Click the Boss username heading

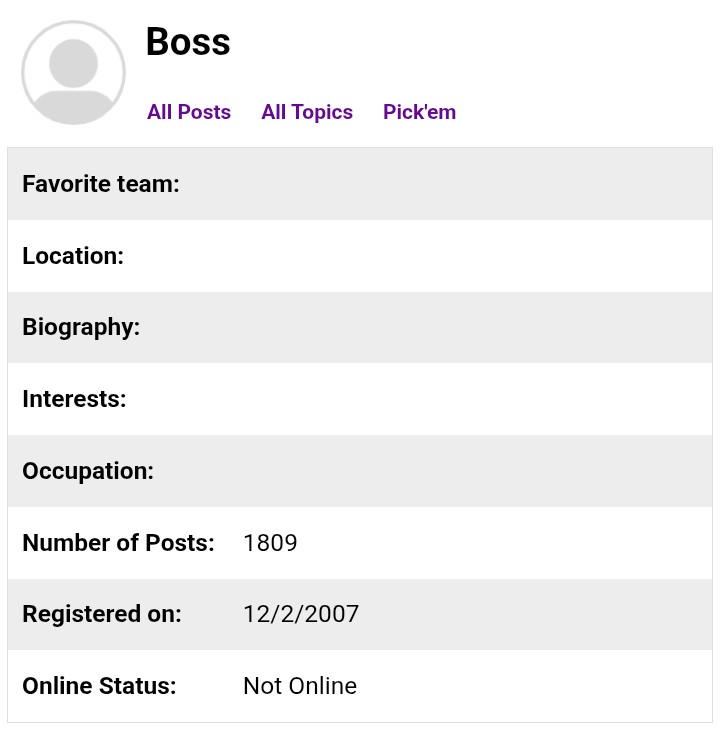188,42
